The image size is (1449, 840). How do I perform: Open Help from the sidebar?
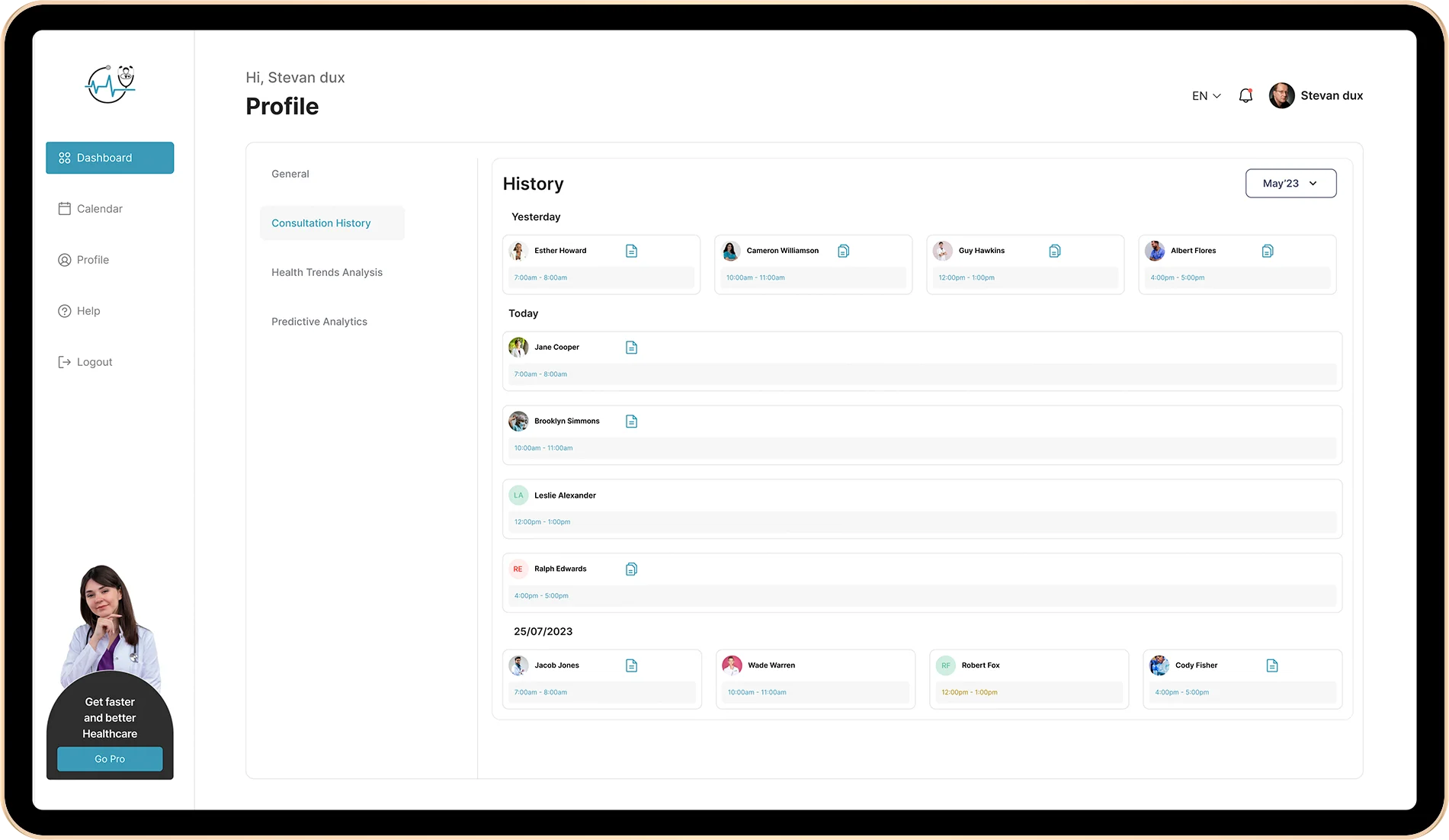pos(88,311)
